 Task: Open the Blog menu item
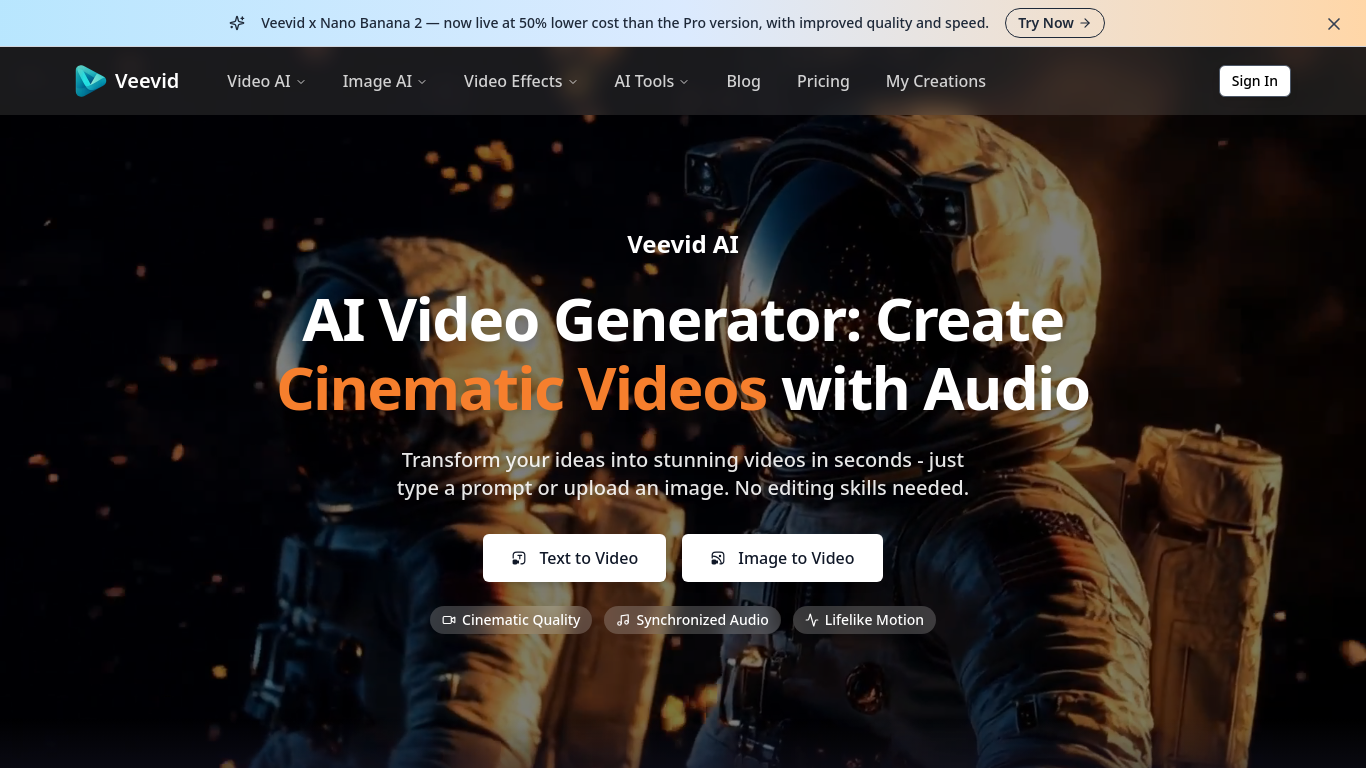(x=743, y=81)
